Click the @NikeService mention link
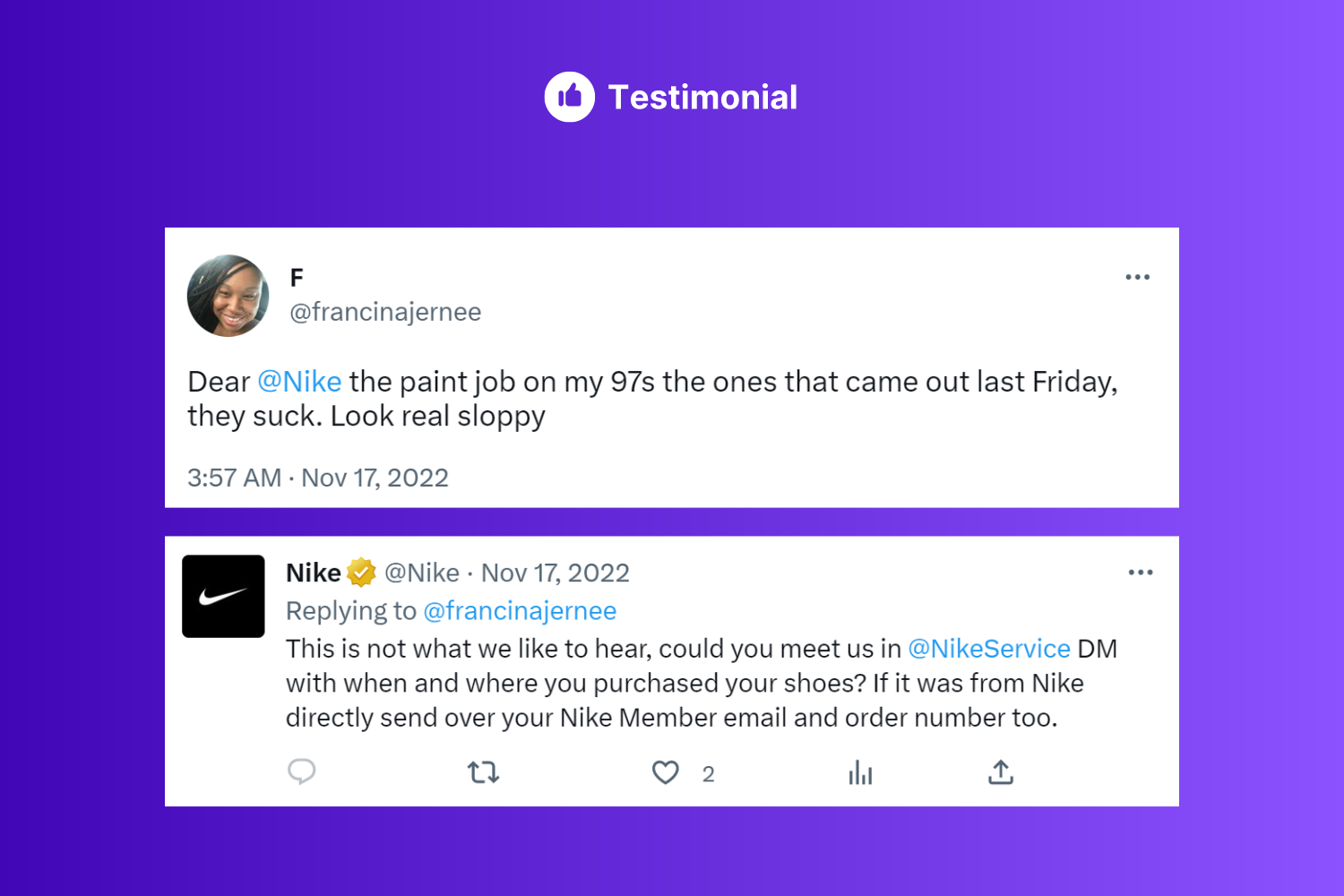The image size is (1344, 896). tap(989, 649)
